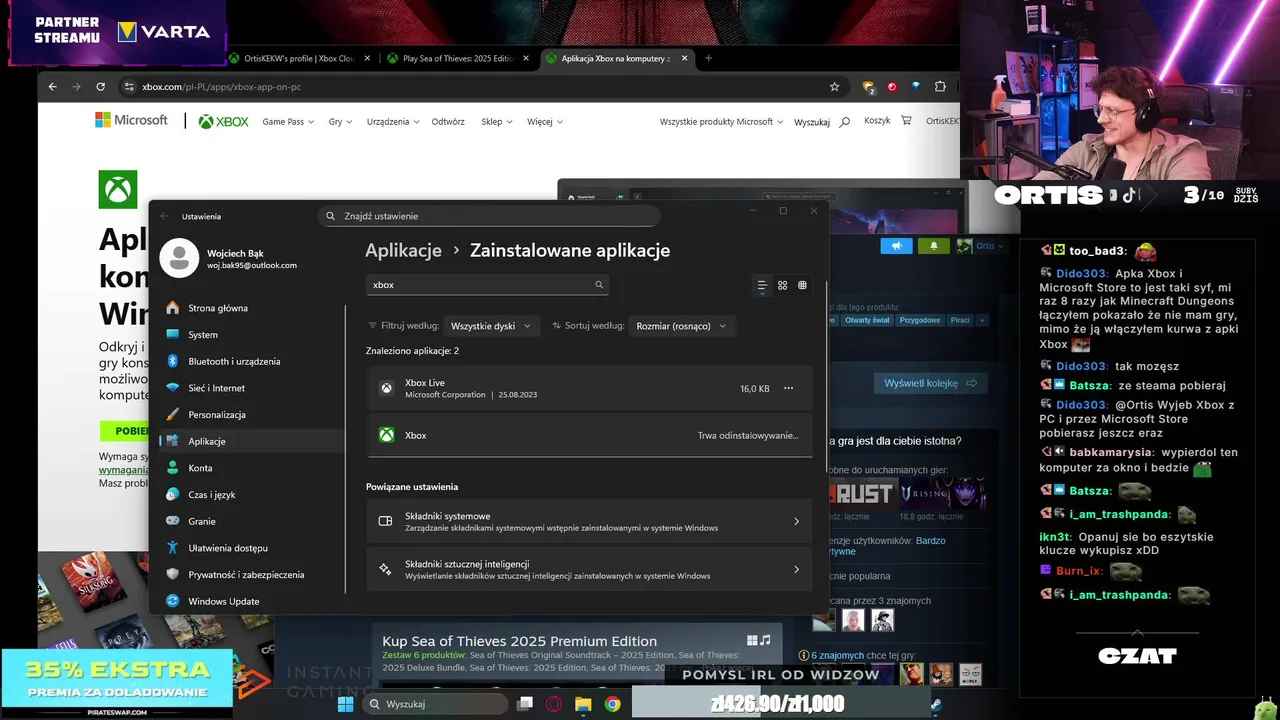Expand Więcej menu on Xbox site
This screenshot has height=720, width=1280.
[545, 121]
